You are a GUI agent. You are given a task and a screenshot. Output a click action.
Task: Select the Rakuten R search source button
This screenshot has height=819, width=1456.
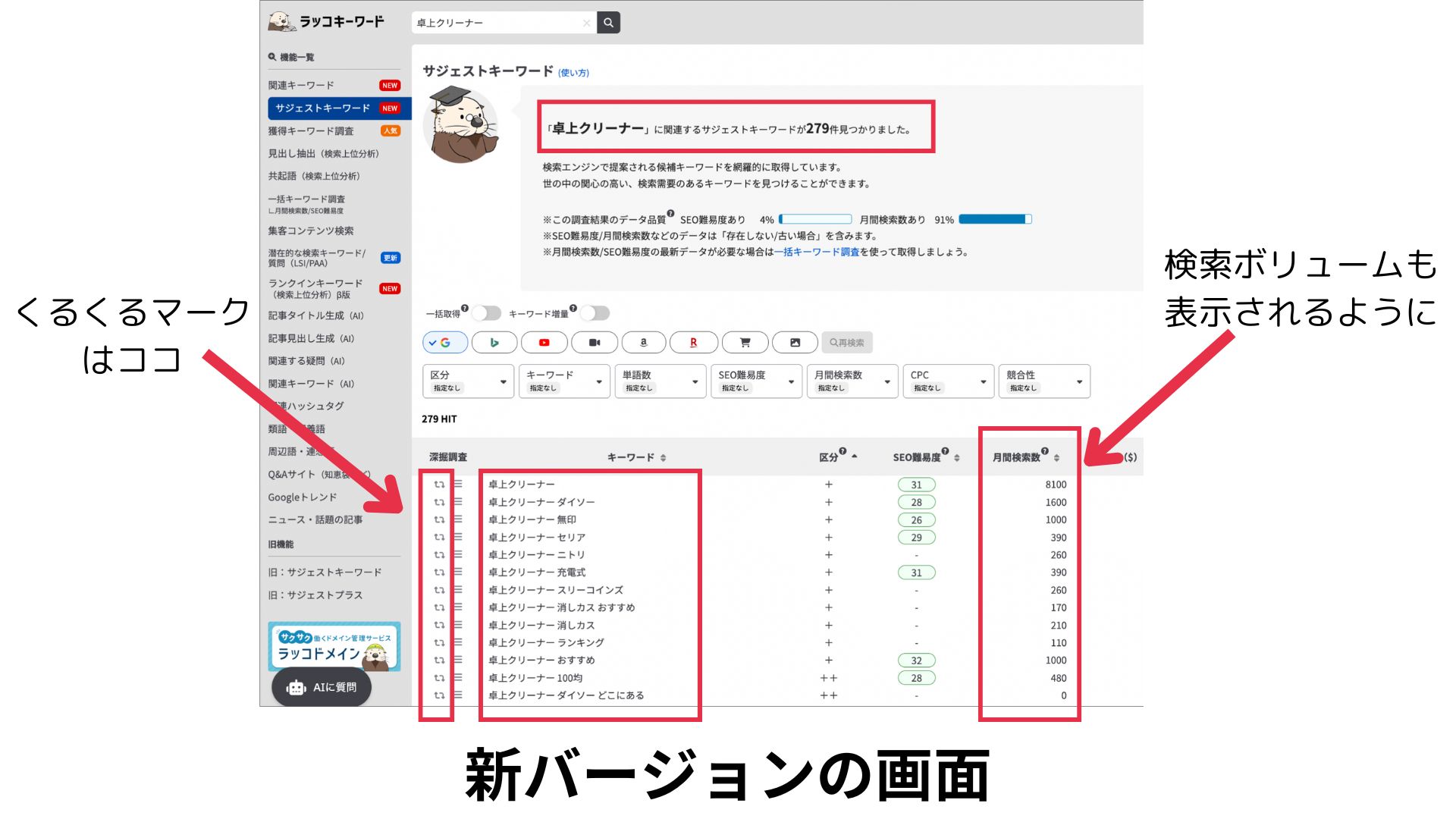pos(694,343)
